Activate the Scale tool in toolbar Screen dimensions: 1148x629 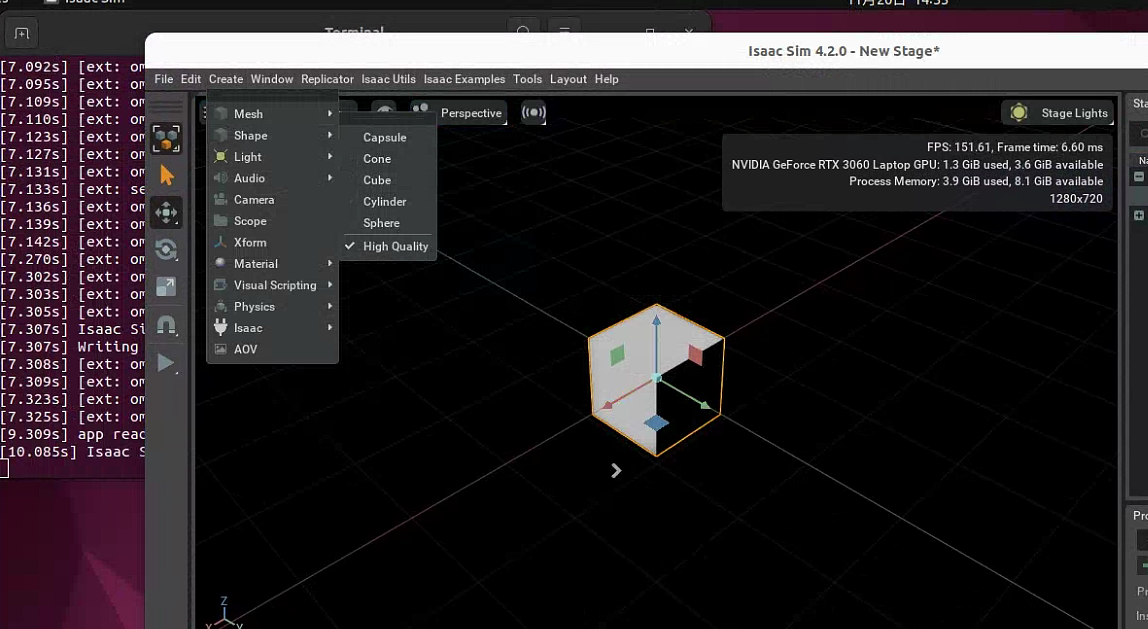click(x=166, y=286)
